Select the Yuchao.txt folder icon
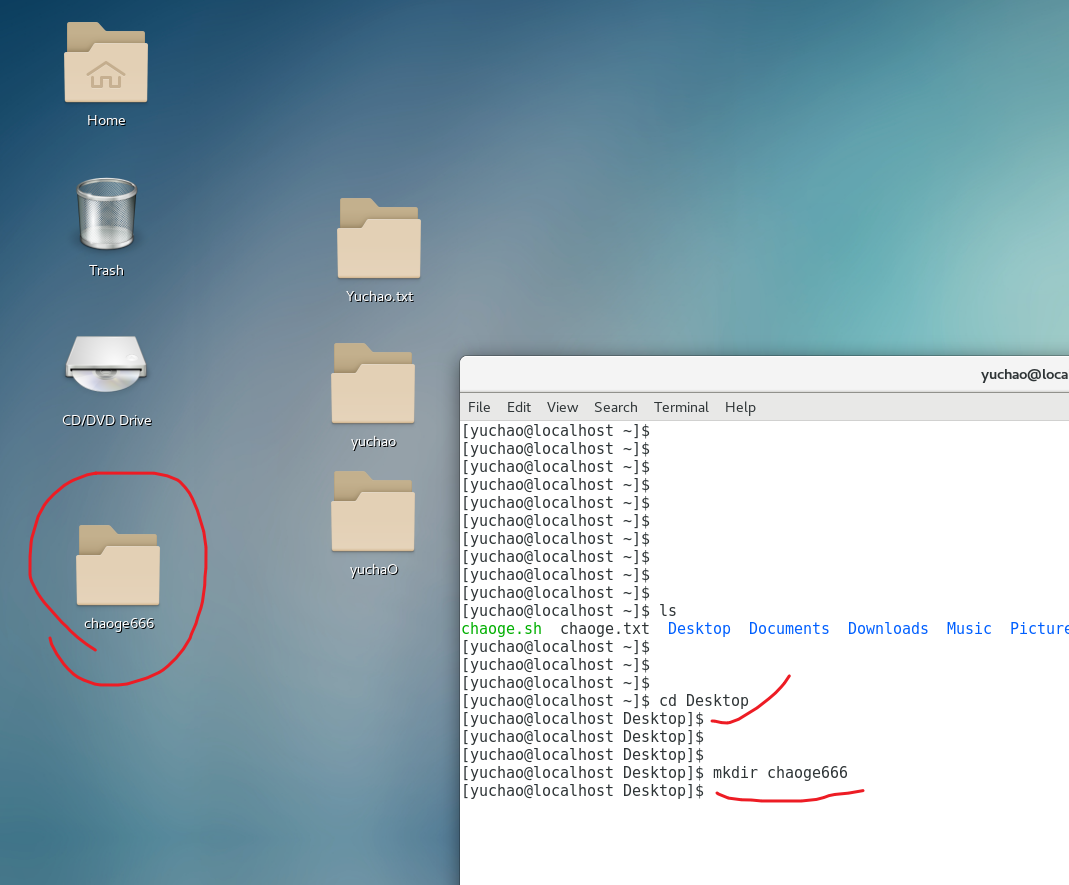Viewport: 1069px width, 885px height. [x=379, y=240]
